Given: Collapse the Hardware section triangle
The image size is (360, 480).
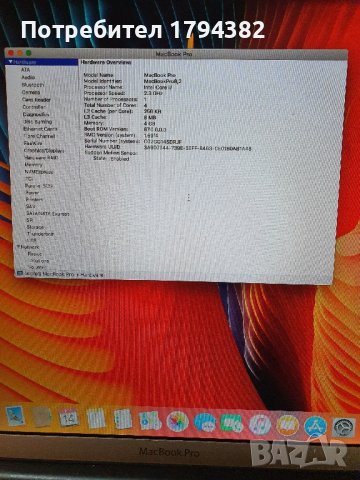Looking at the screenshot, I should [x=11, y=62].
